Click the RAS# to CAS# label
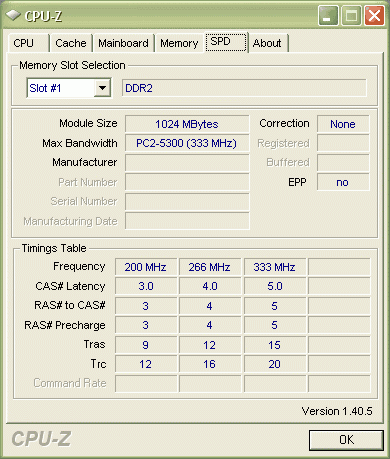Viewport: 390px width, 459px height. 70,305
